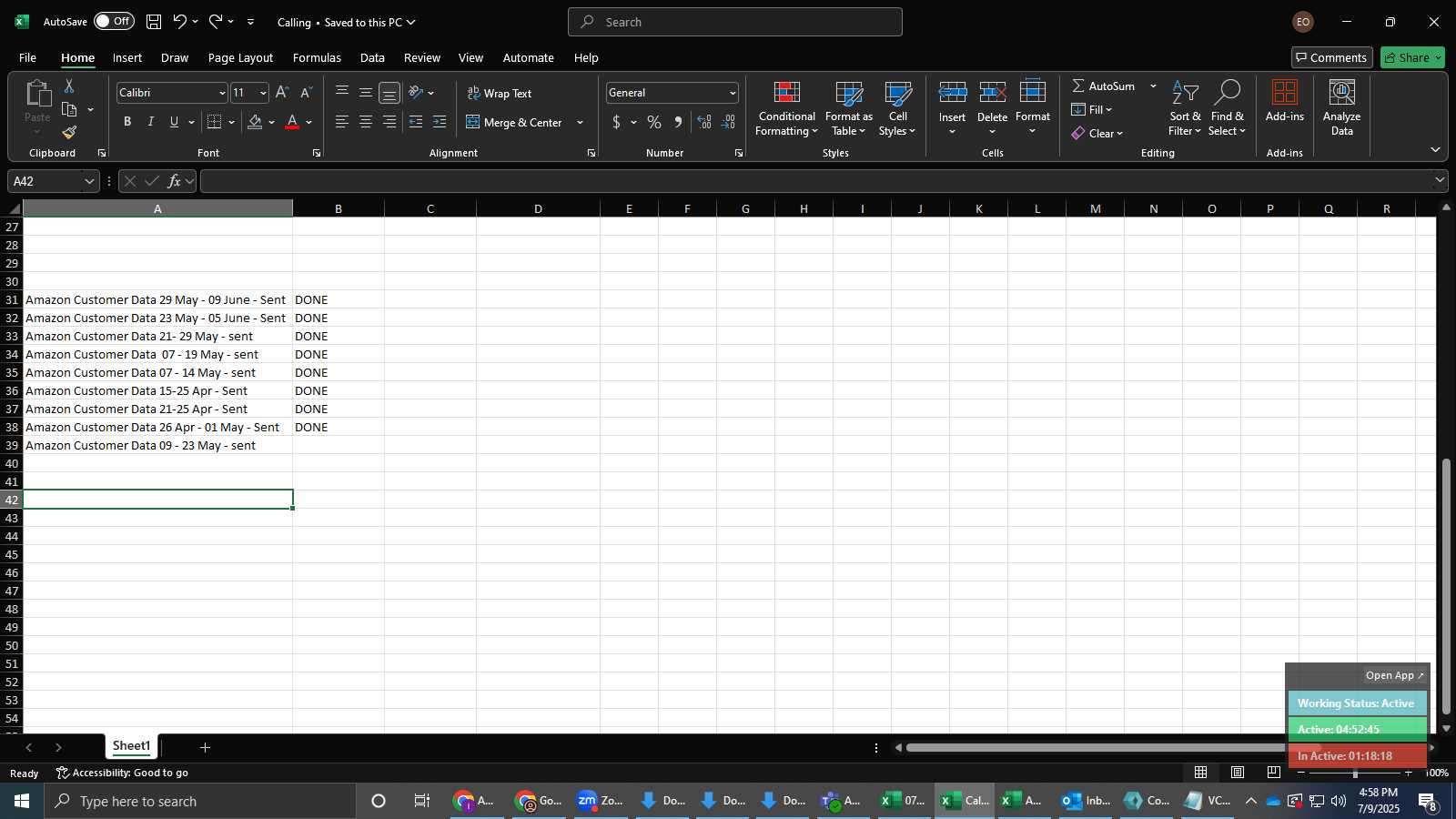
Task: Select the Format Painter brush
Action: click(69, 133)
